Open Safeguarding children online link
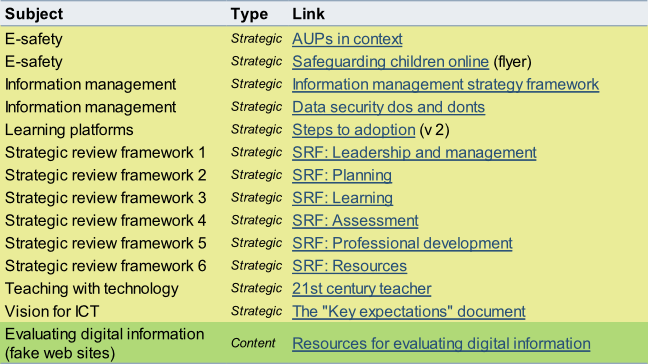The width and height of the screenshot is (648, 364). (391, 62)
